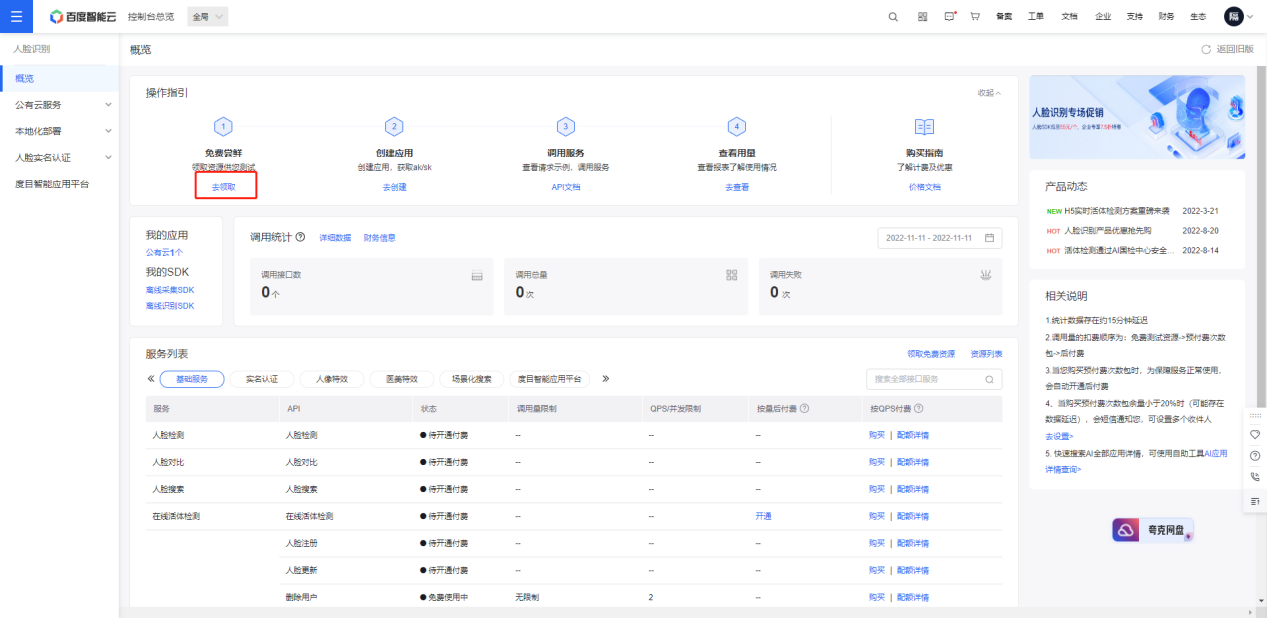Click the help icon beside 按QPS付费
The image size is (1267, 618).
click(918, 408)
